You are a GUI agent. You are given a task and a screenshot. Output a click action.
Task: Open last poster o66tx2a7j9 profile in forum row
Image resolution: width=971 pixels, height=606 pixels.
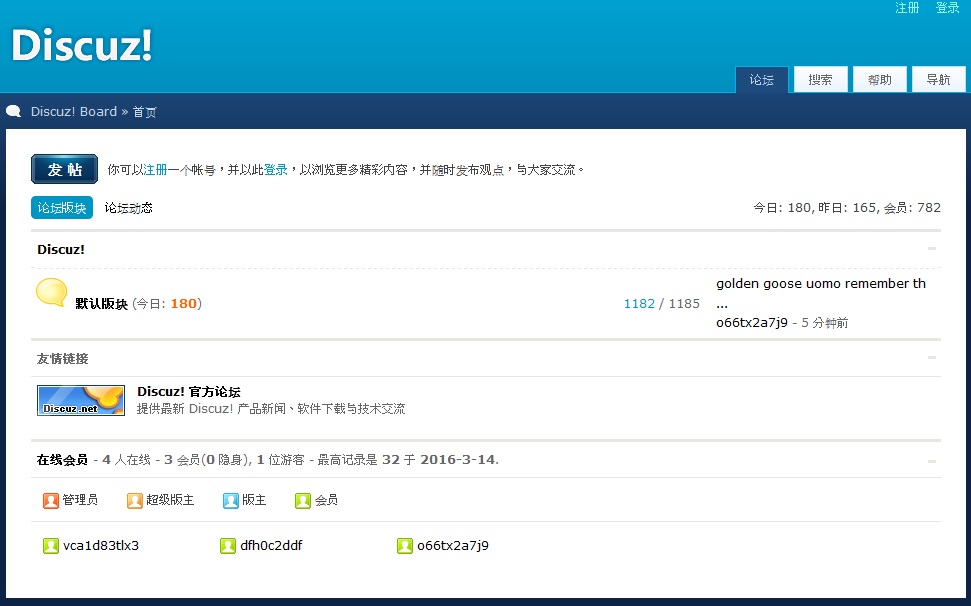(x=752, y=322)
